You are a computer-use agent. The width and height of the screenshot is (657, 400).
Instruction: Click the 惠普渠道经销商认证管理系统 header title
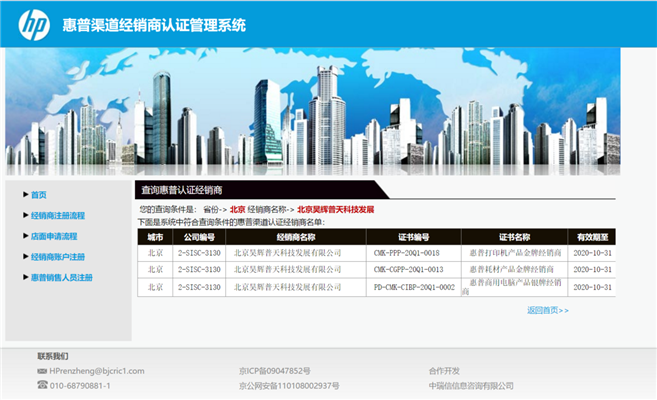[x=154, y=25]
